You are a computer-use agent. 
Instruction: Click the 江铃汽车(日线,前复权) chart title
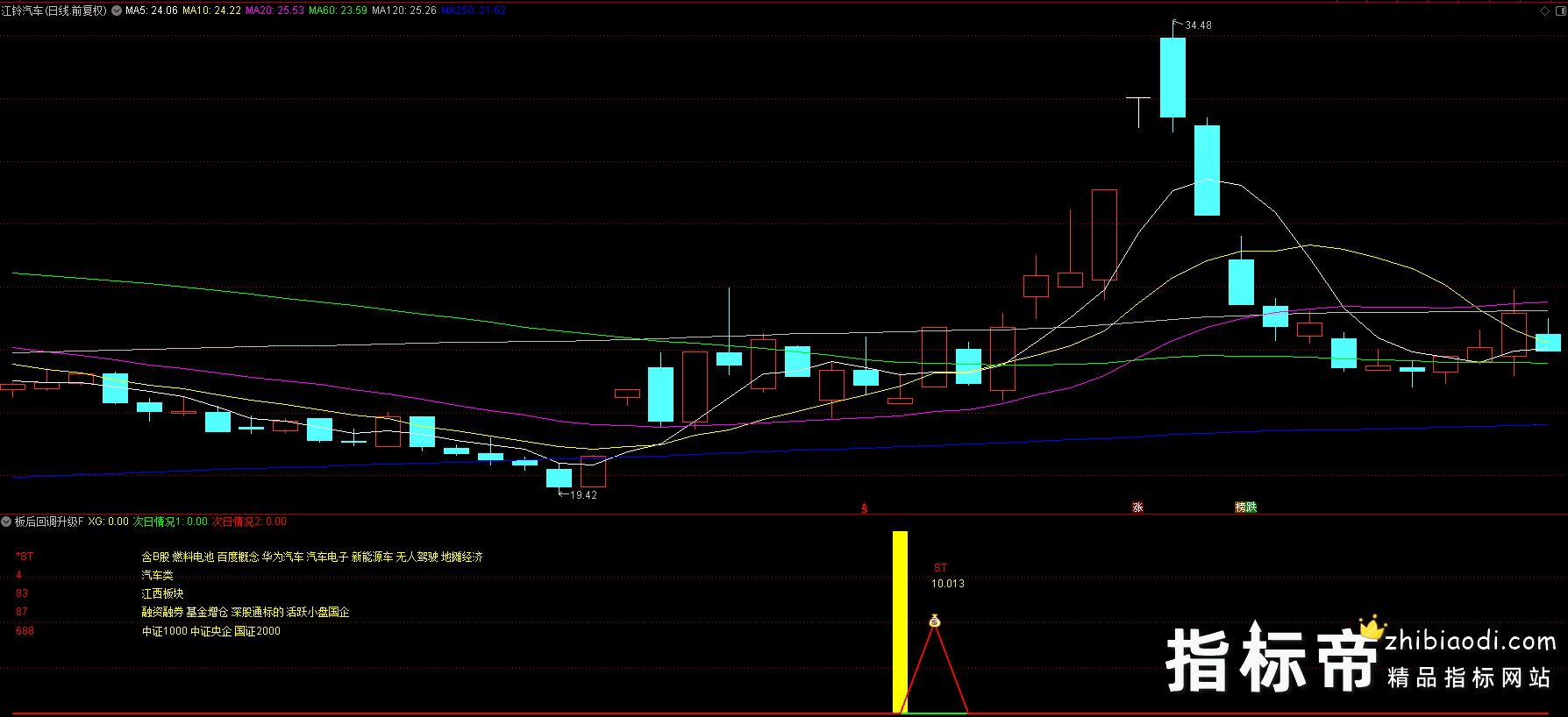click(54, 11)
